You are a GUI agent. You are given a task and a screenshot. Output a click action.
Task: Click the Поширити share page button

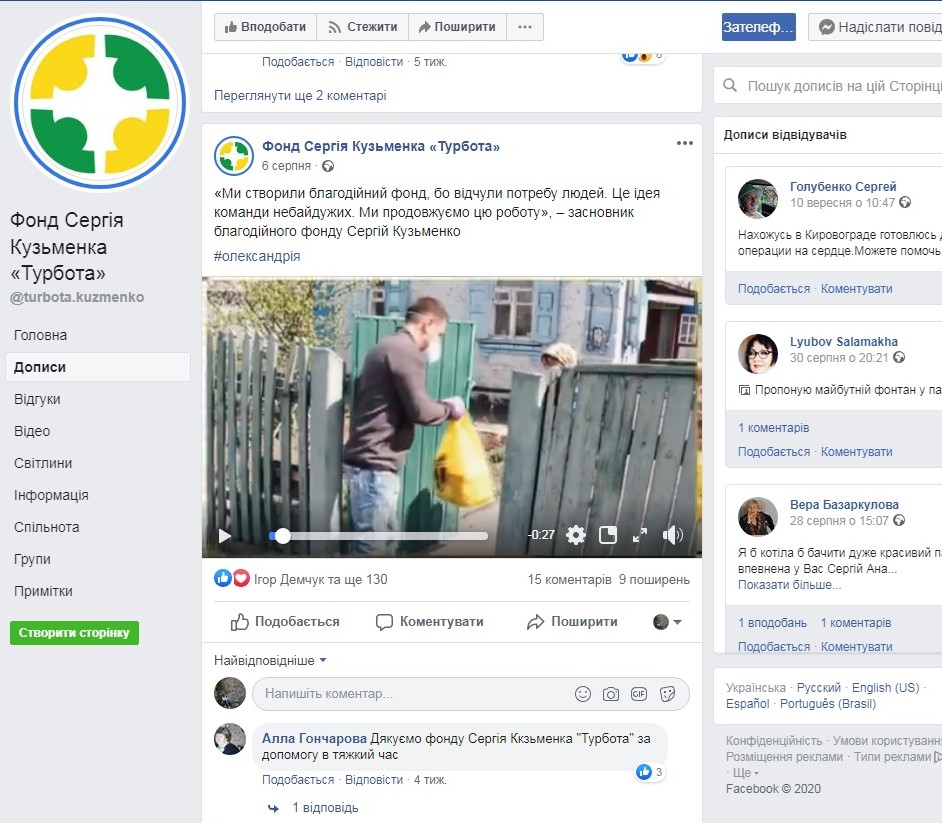coord(457,27)
